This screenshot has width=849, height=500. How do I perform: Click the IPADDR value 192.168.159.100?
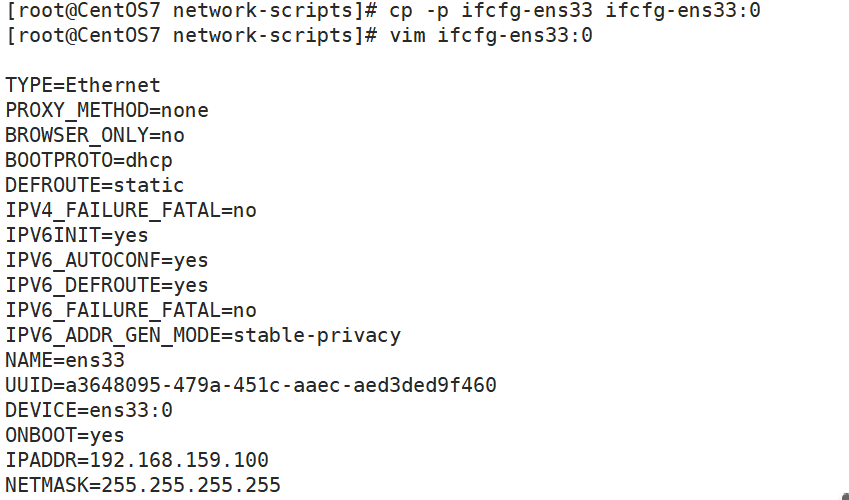click(179, 461)
